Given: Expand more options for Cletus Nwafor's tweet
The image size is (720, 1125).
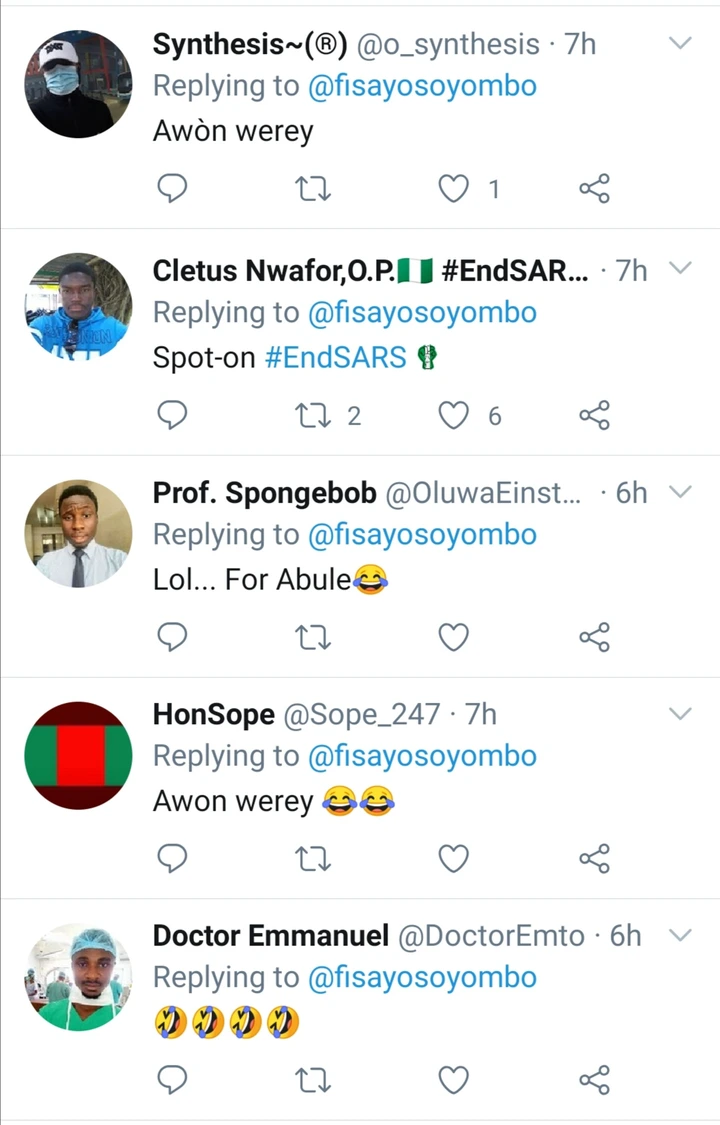Looking at the screenshot, I should pyautogui.click(x=679, y=269).
